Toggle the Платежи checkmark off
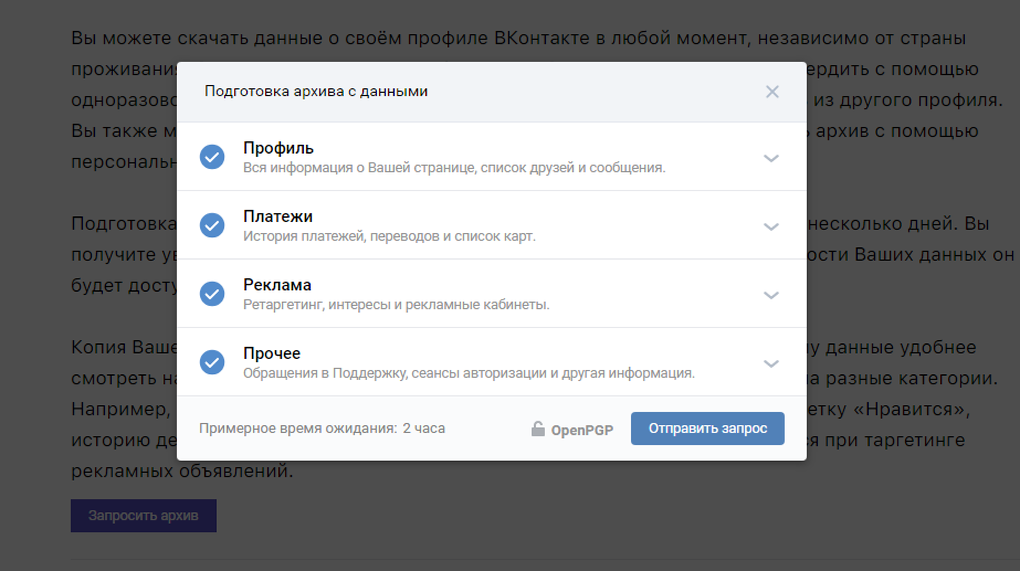This screenshot has width=1020, height=571. (x=212, y=226)
